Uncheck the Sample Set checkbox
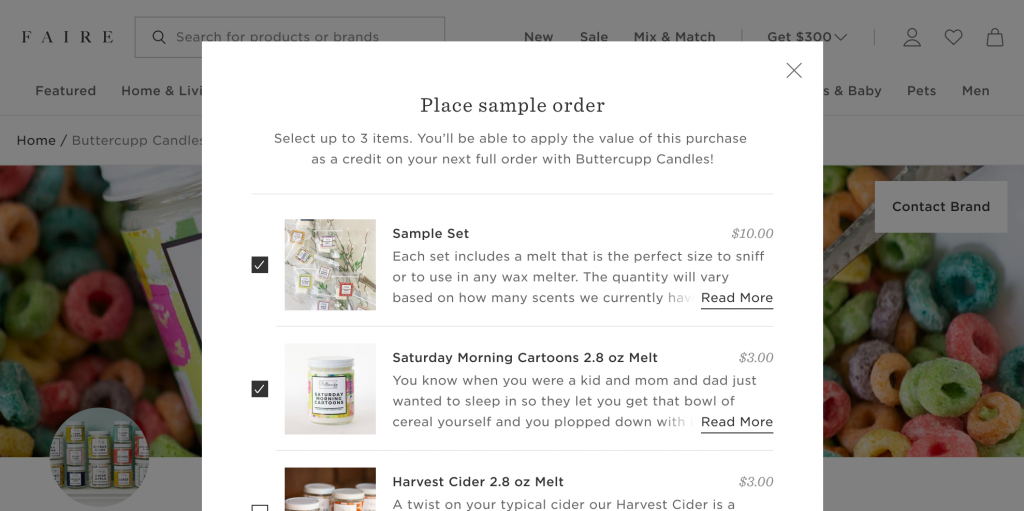Viewport: 1024px width, 511px height. pyautogui.click(x=260, y=265)
